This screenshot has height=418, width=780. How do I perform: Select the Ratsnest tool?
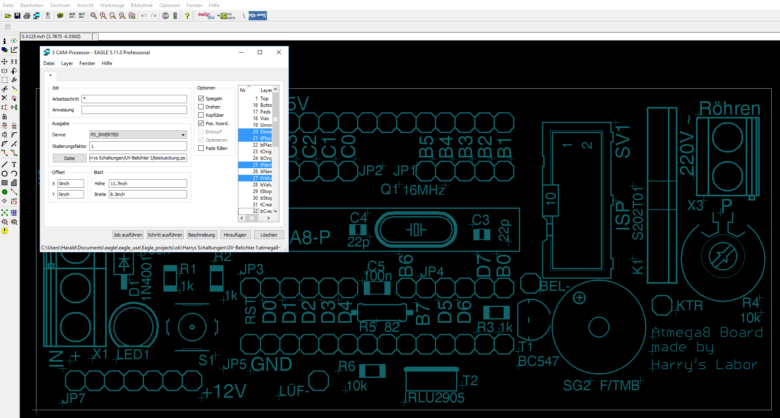point(4,212)
